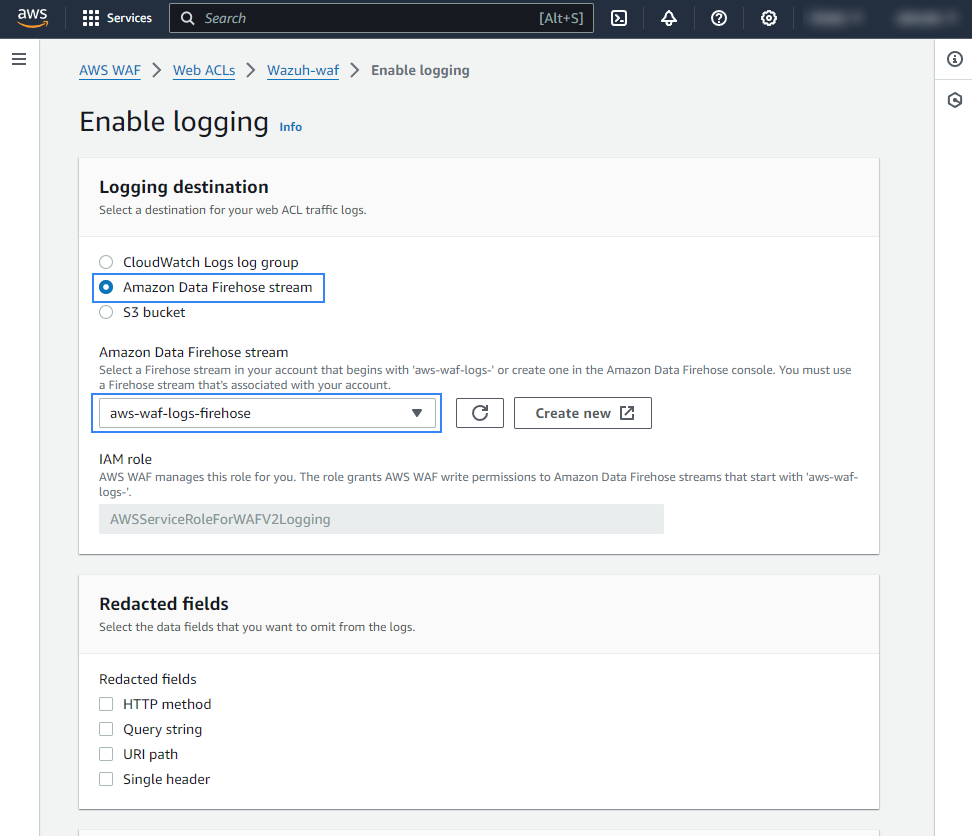The height and width of the screenshot is (836, 972).
Task: Open the help question mark icon
Action: tap(719, 18)
